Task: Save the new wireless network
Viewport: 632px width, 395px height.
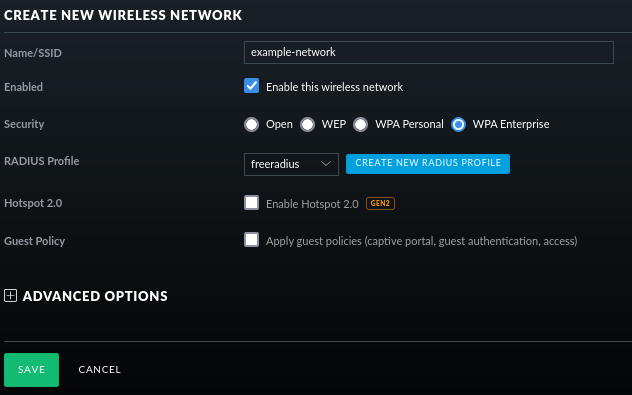Action: click(x=31, y=370)
